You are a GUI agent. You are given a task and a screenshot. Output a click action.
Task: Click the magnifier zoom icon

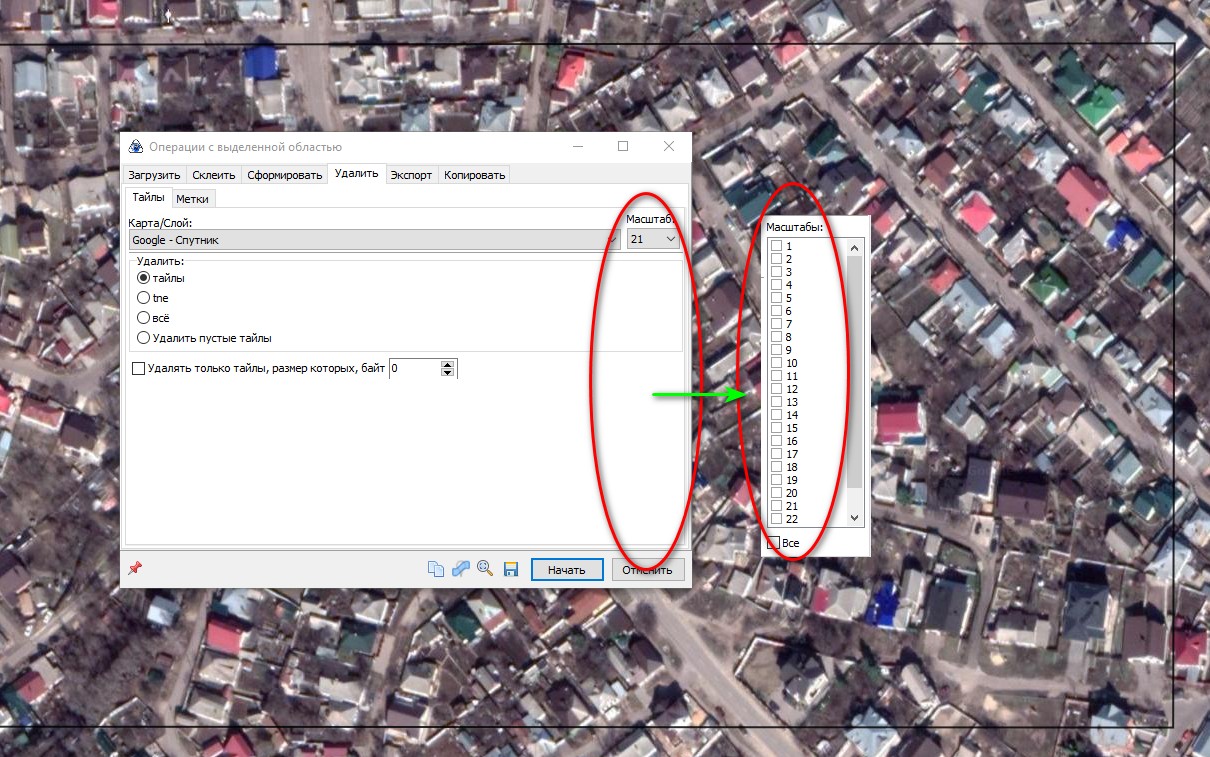(485, 569)
